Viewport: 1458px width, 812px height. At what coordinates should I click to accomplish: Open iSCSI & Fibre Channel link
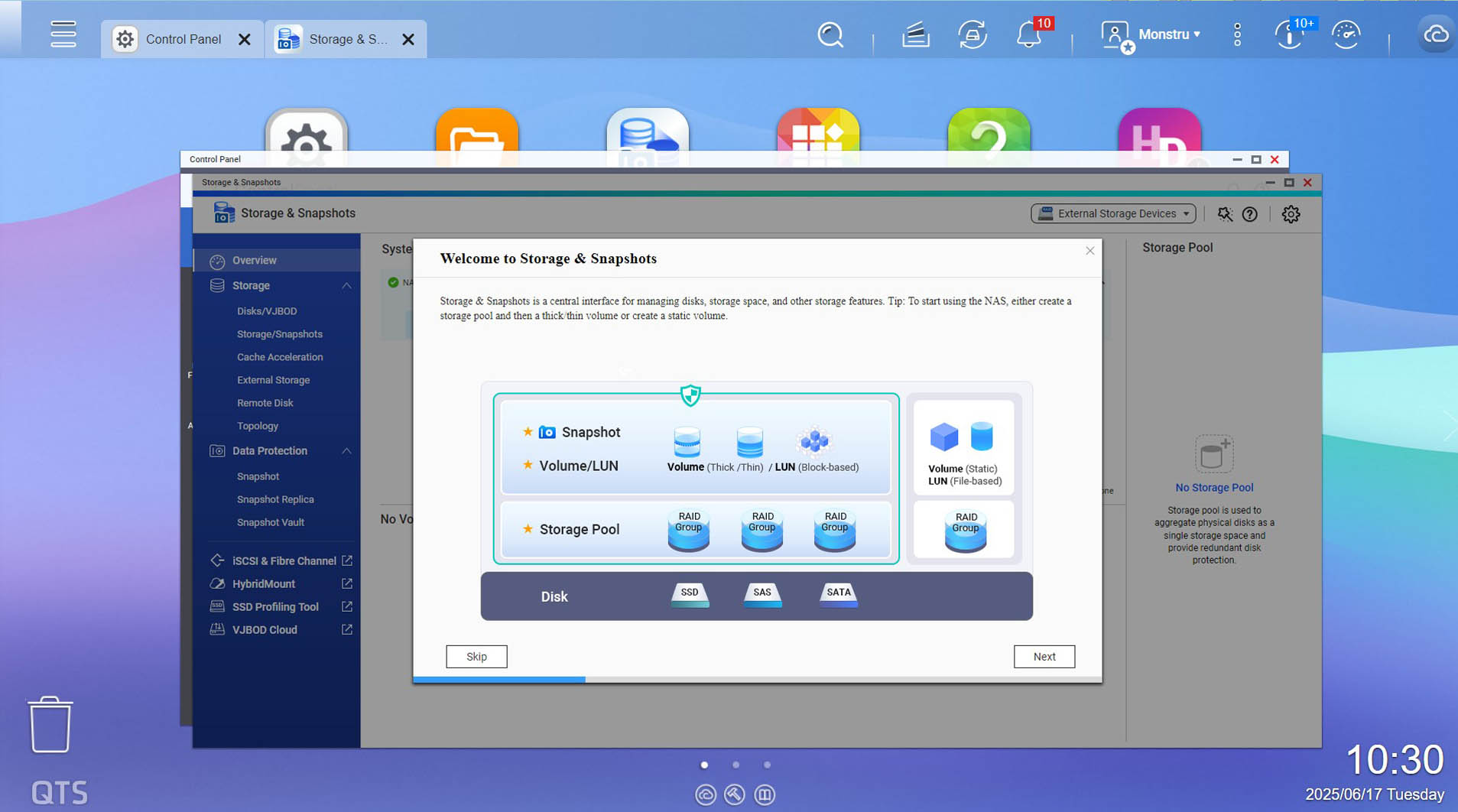284,561
